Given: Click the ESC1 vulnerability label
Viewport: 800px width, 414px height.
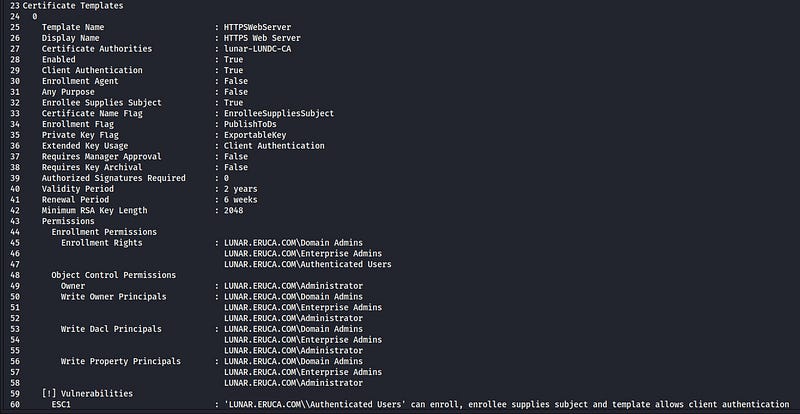Looking at the screenshot, I should click(x=61, y=404).
